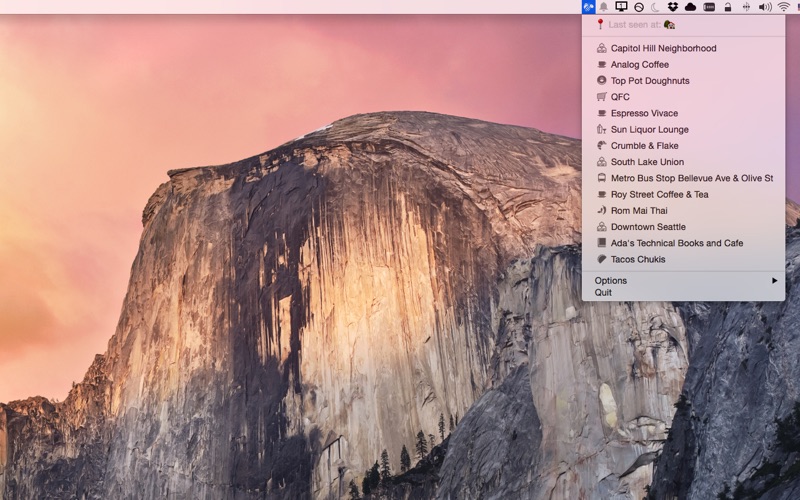This screenshot has height=500, width=800.
Task: Open the display monitor menu bar icon
Action: click(621, 7)
